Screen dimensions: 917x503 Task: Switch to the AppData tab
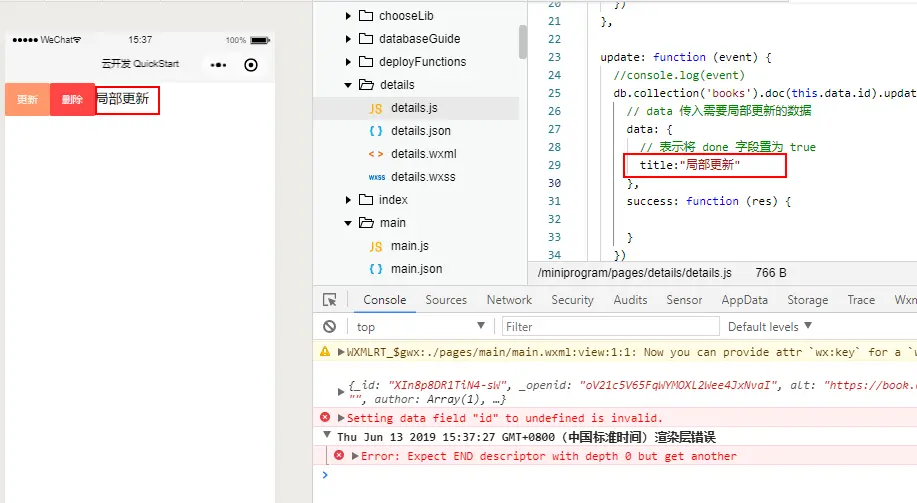point(744,299)
